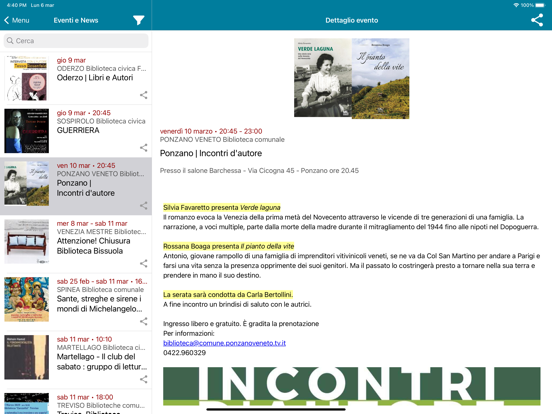The height and width of the screenshot is (414, 552).
Task: Tap the Oderzo event thumbnail
Action: tap(27, 78)
